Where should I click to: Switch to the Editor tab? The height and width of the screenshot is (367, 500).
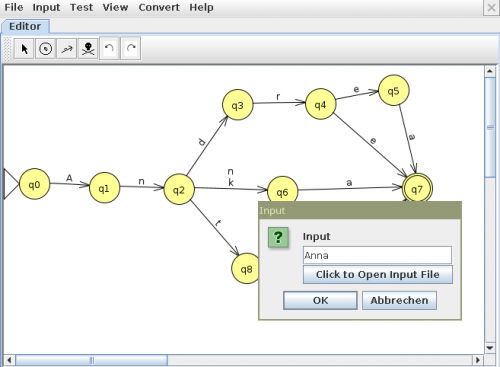pos(25,26)
